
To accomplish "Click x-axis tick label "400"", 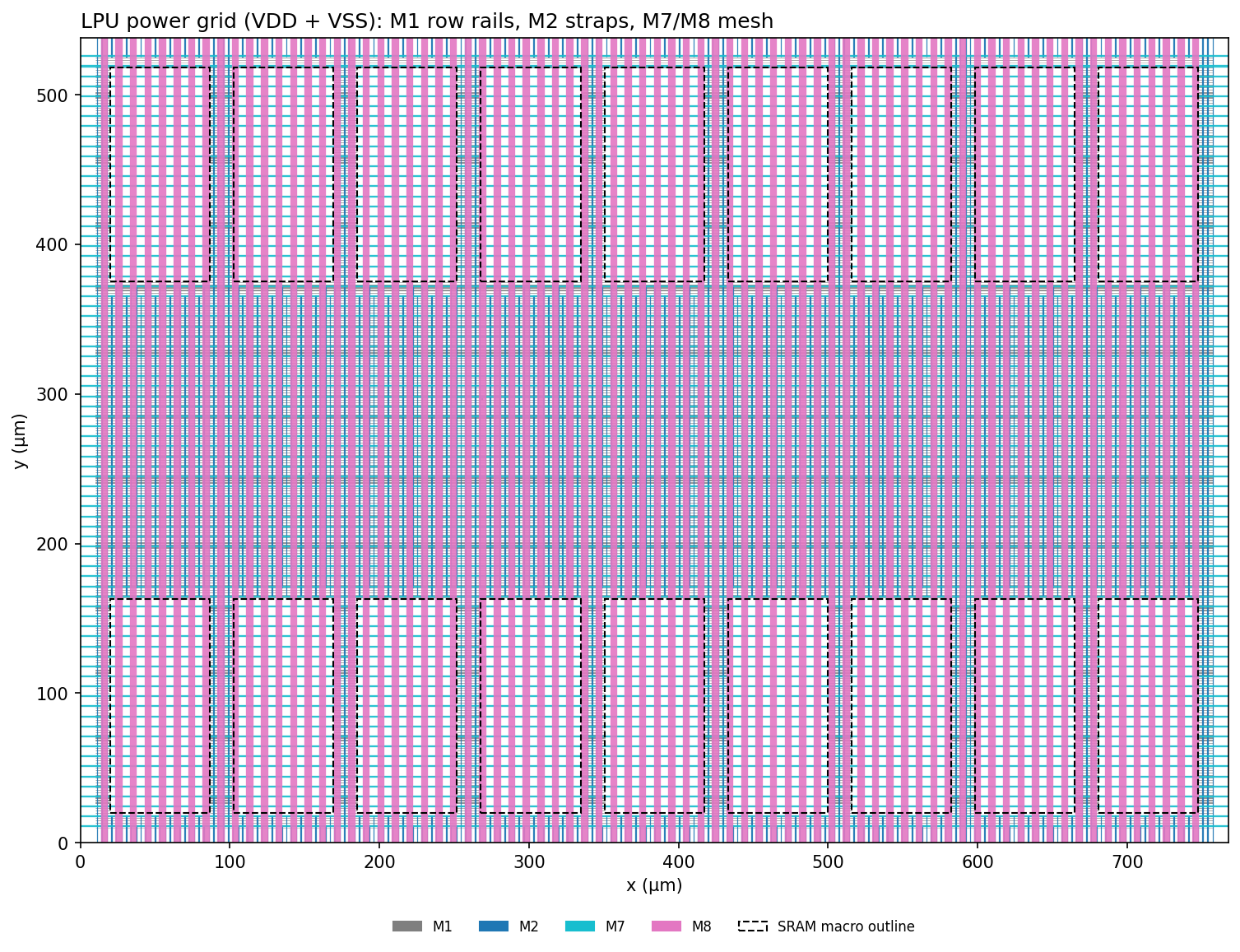I will [678, 862].
